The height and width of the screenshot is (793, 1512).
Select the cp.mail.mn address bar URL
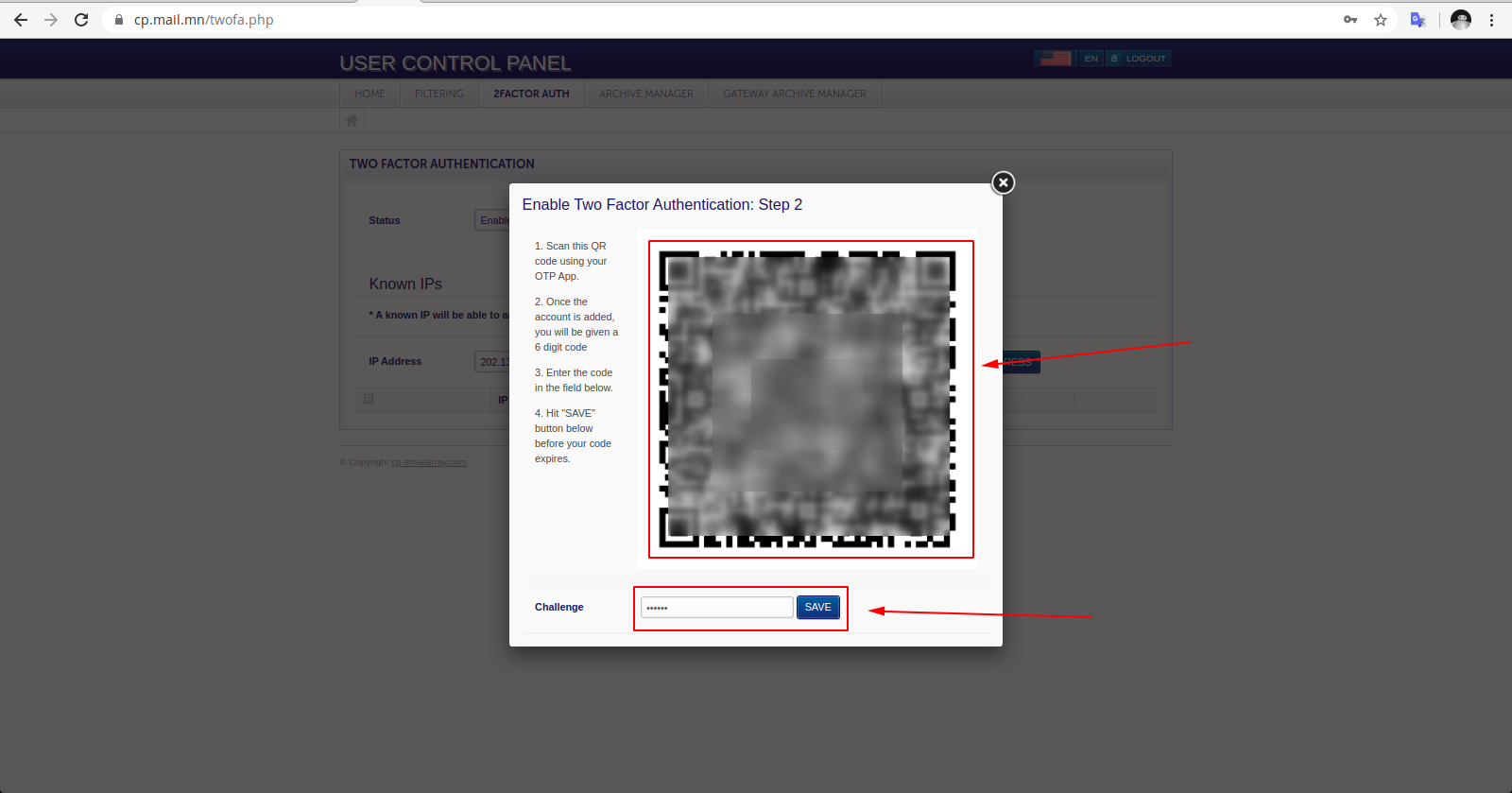203,20
